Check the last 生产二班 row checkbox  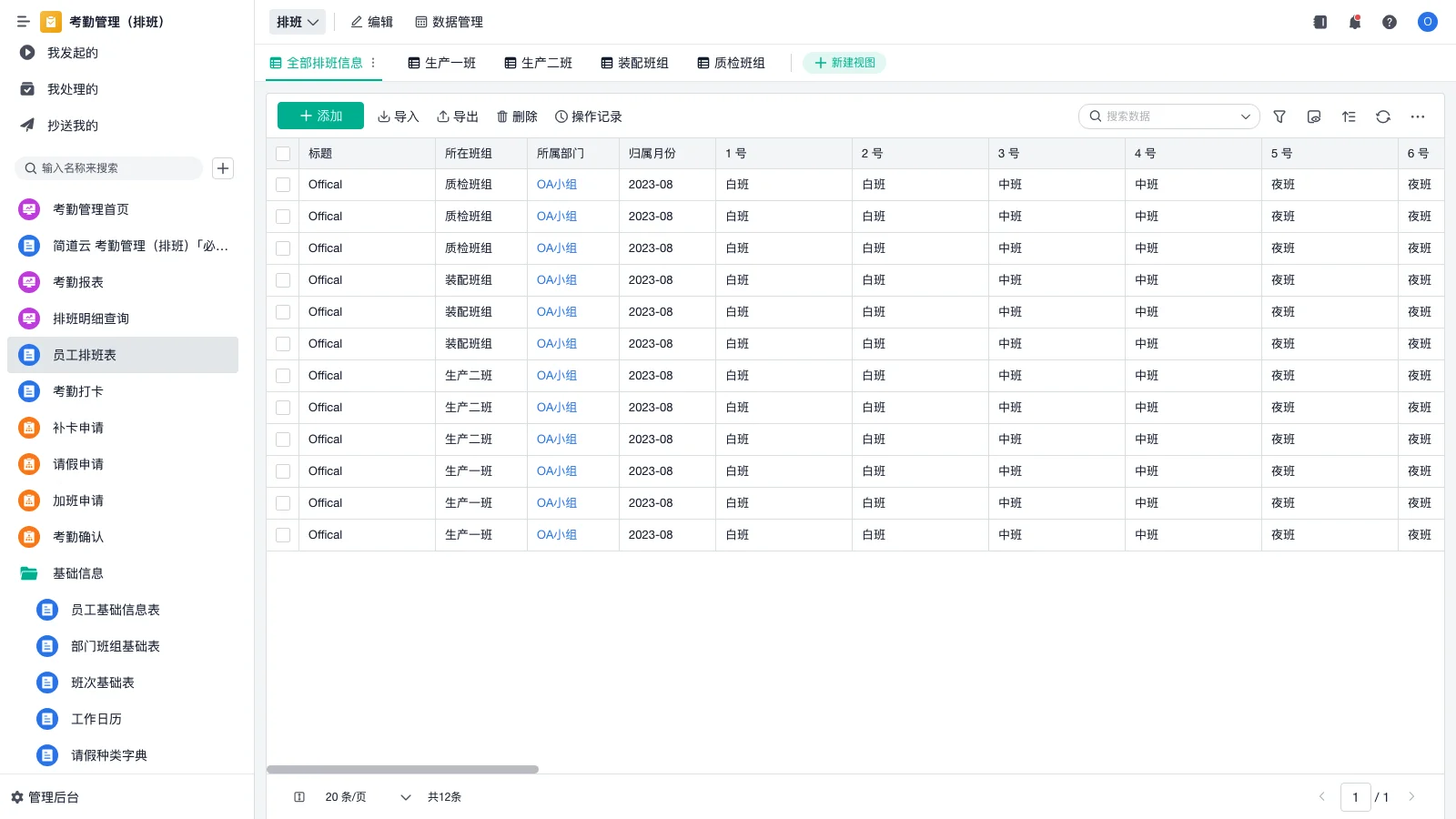283,440
